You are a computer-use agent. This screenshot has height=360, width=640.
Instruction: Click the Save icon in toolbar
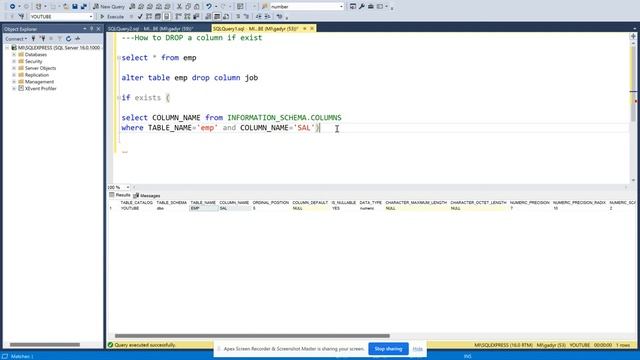click(75, 7)
